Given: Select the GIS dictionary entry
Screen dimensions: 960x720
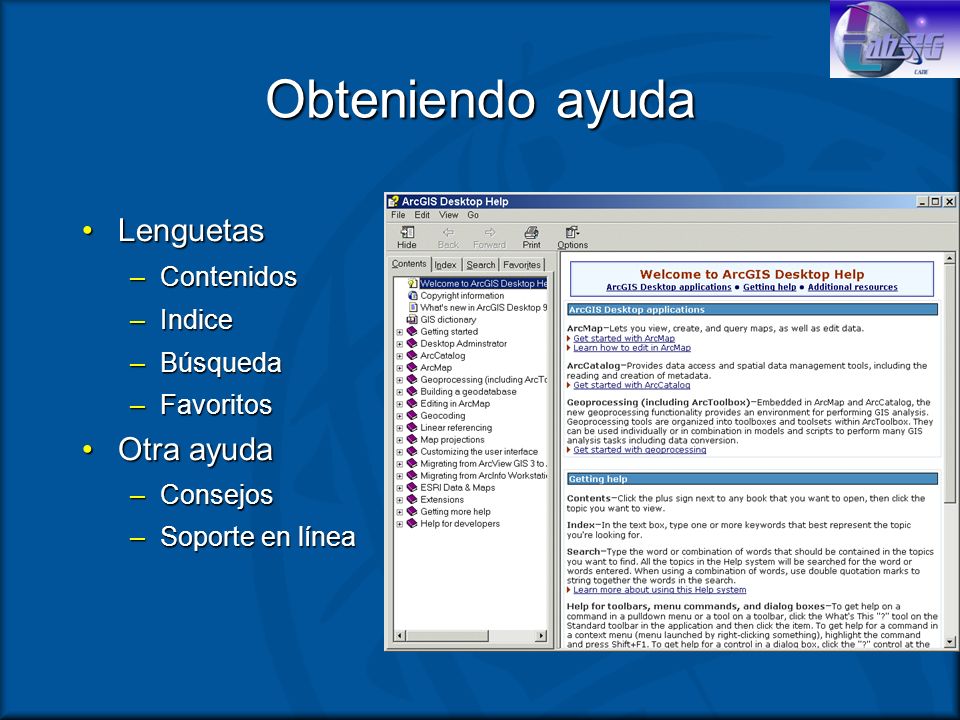Looking at the screenshot, I should tap(448, 320).
